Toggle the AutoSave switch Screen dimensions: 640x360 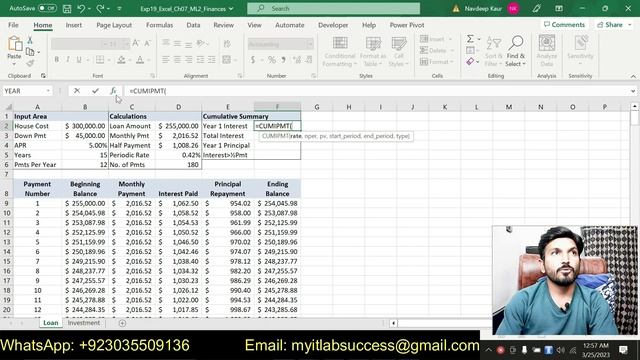click(47, 8)
